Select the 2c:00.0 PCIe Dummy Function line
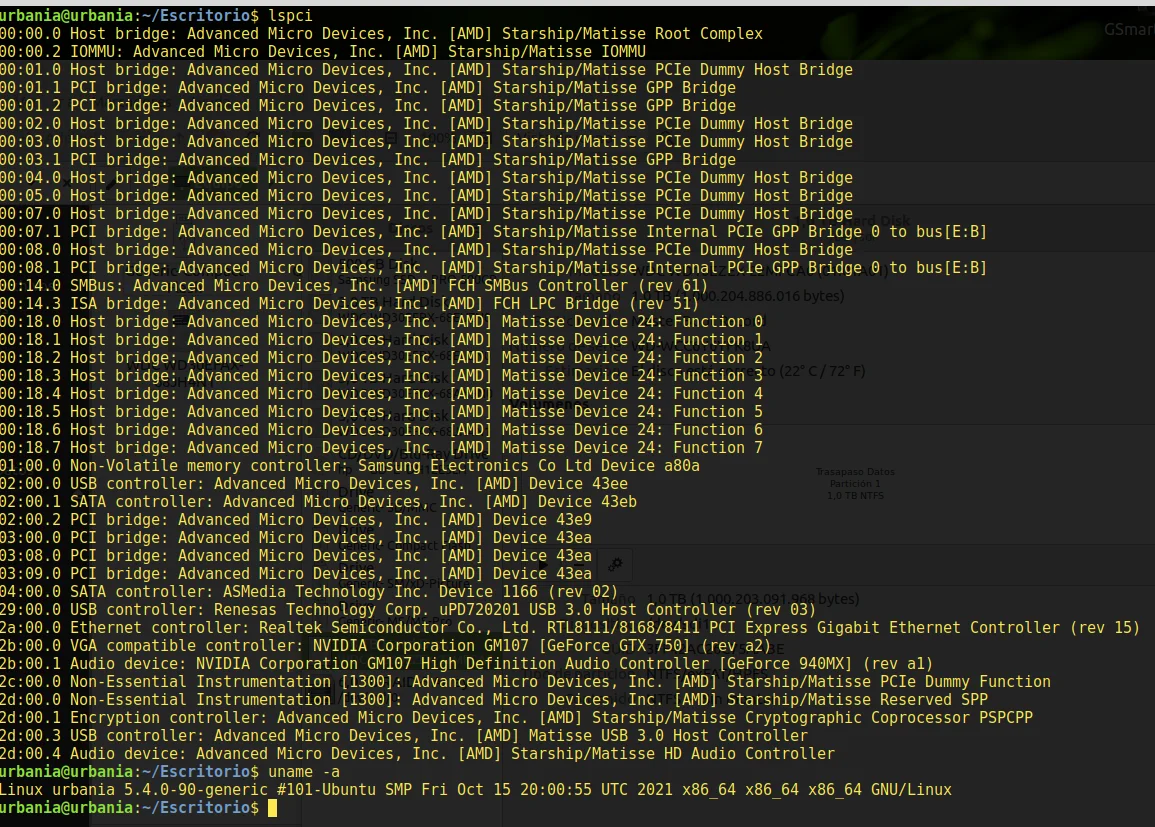The width and height of the screenshot is (1155, 827). pyautogui.click(x=526, y=683)
